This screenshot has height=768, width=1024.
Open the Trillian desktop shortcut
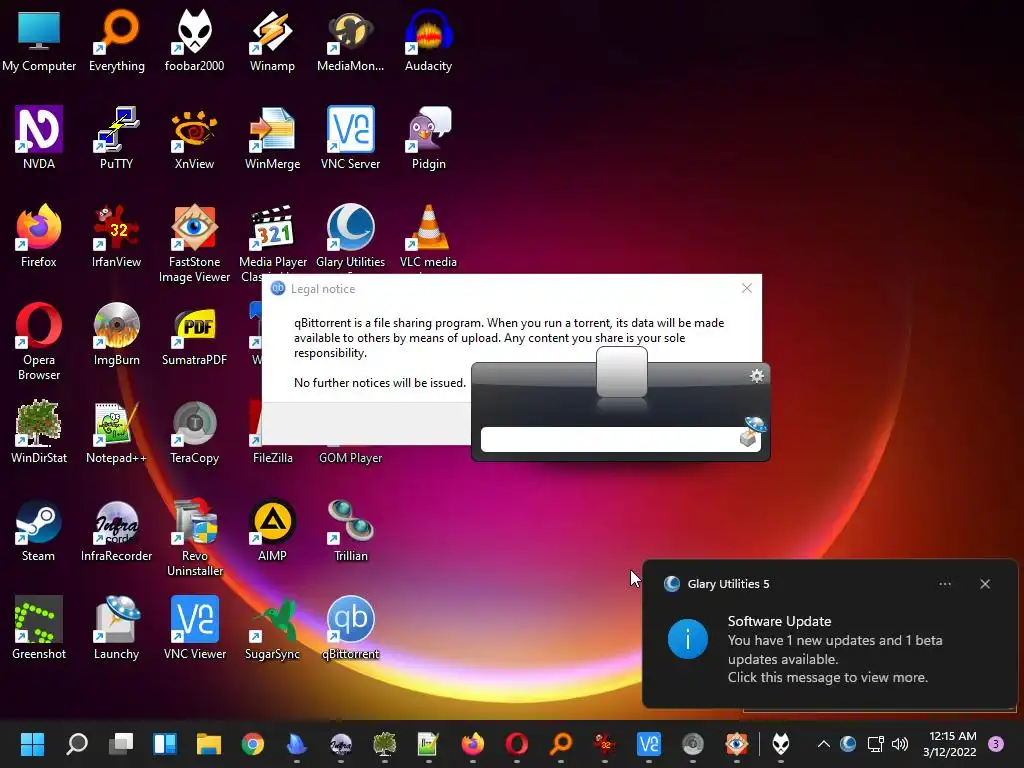pyautogui.click(x=350, y=529)
